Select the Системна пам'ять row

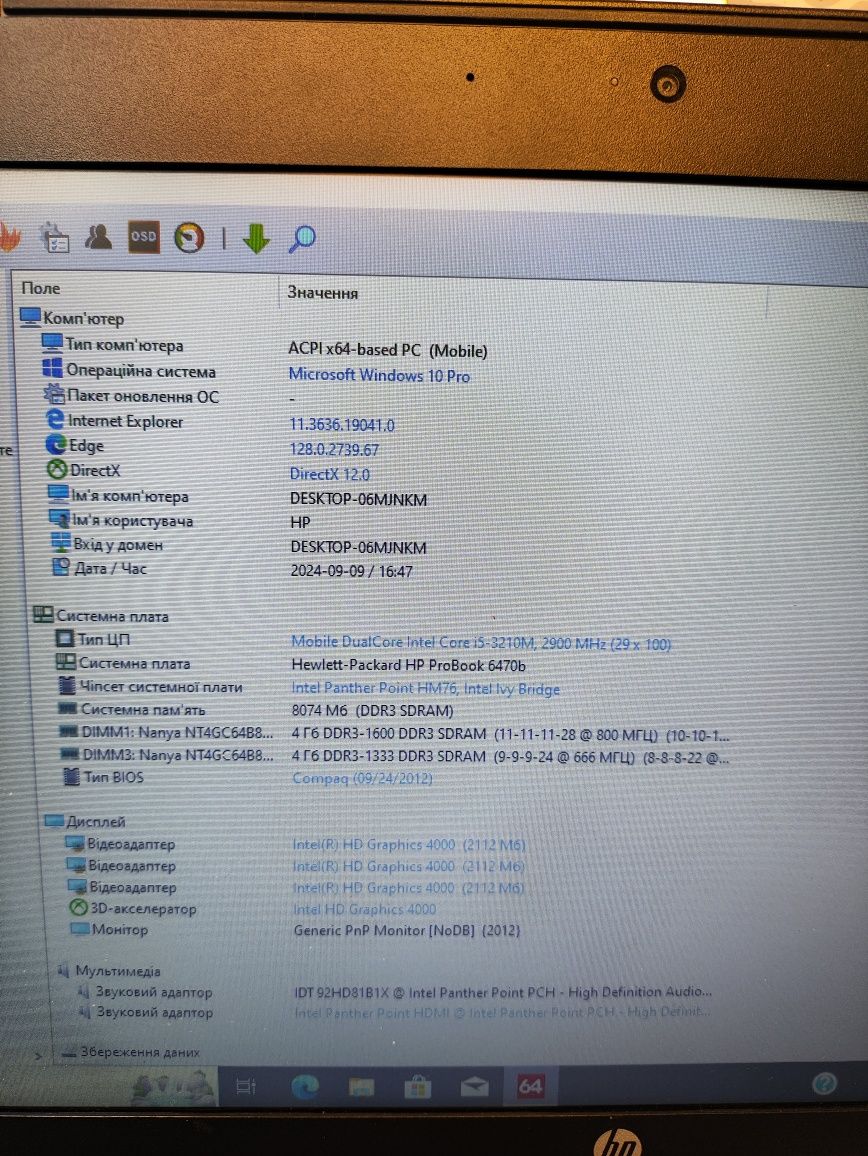coord(132,709)
